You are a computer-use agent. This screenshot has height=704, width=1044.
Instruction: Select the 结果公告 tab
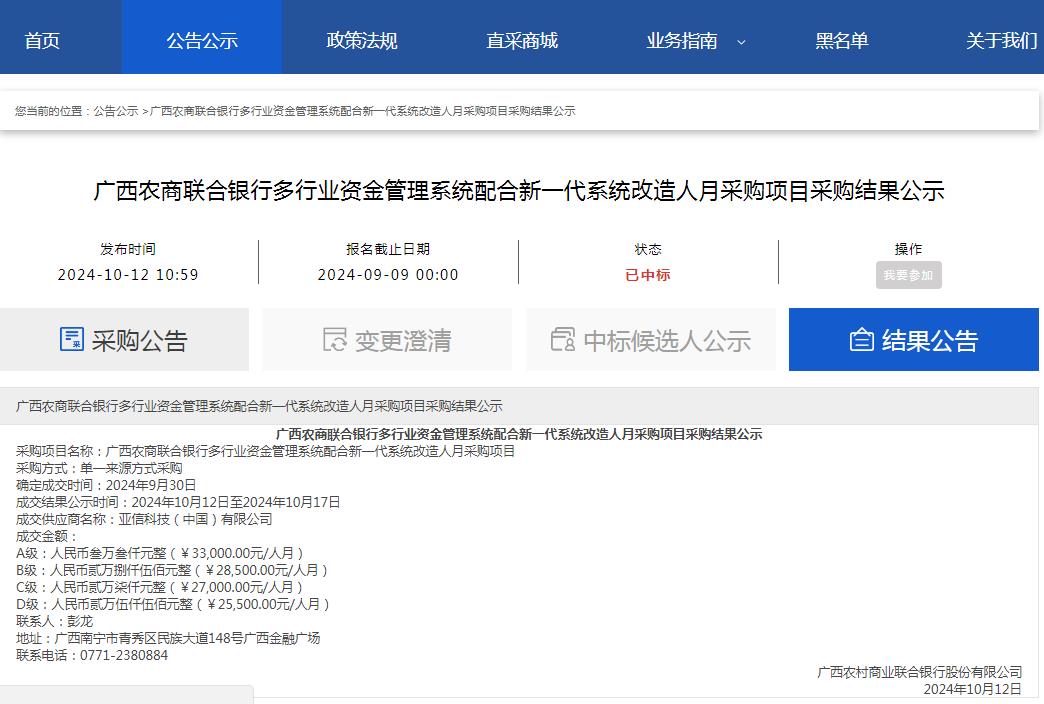(x=914, y=339)
